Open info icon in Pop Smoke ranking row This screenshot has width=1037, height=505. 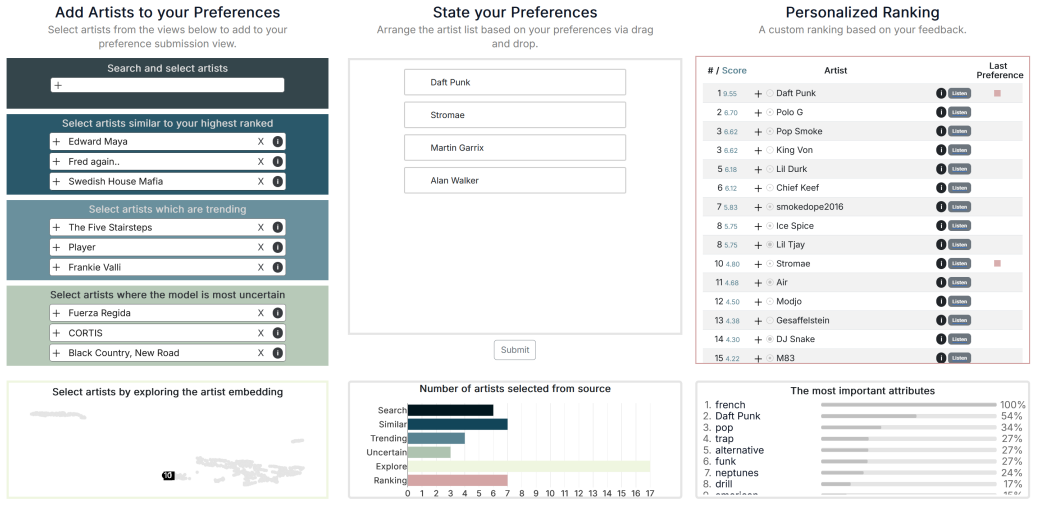tap(941, 131)
